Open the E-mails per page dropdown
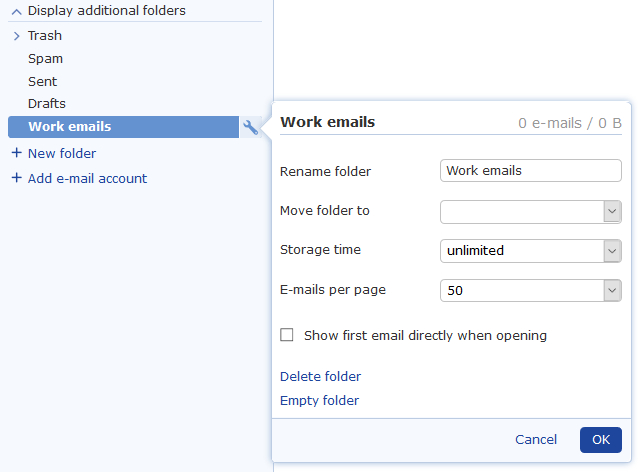 click(x=531, y=291)
